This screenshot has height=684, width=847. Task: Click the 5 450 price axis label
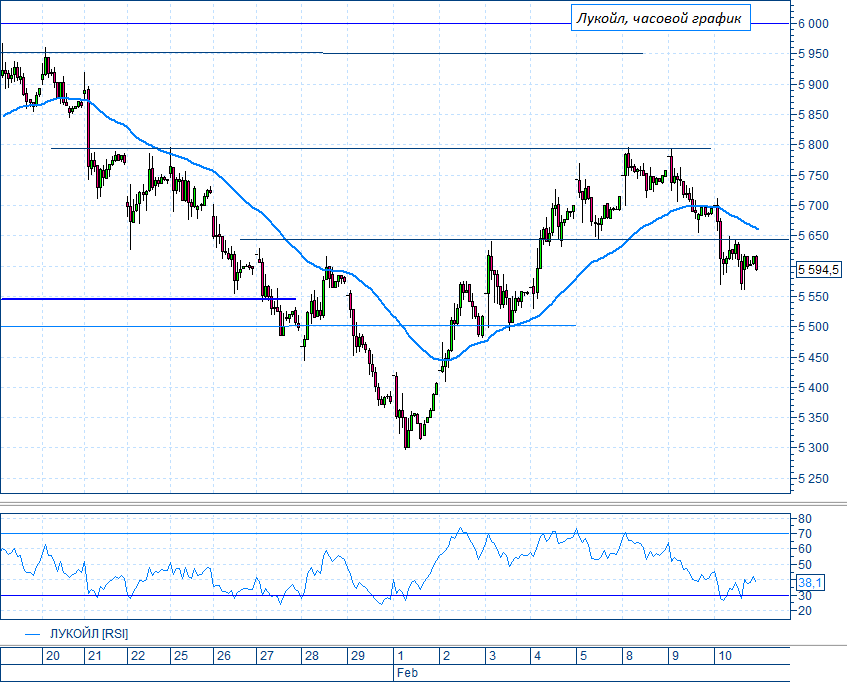tap(814, 357)
